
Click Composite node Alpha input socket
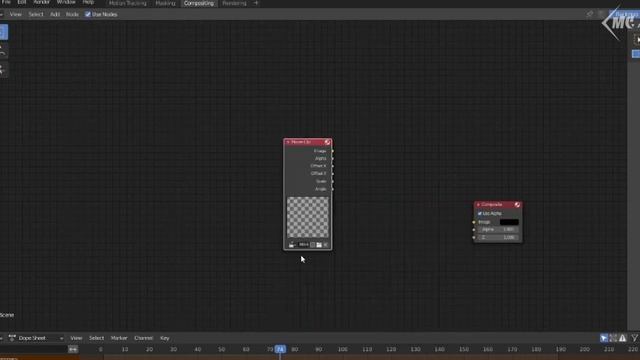pos(474,230)
